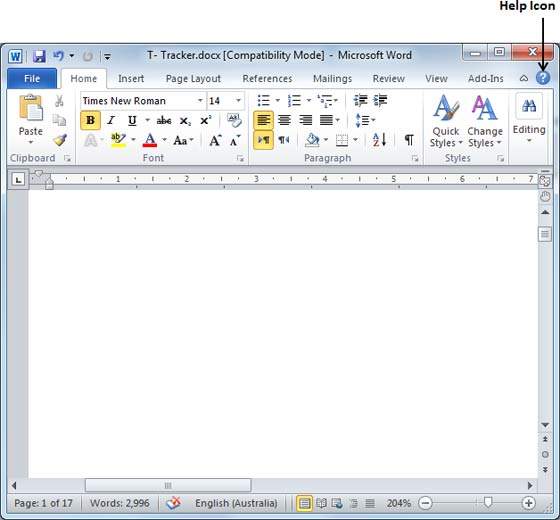Toggle Italic formatting
560x520 pixels.
point(111,120)
